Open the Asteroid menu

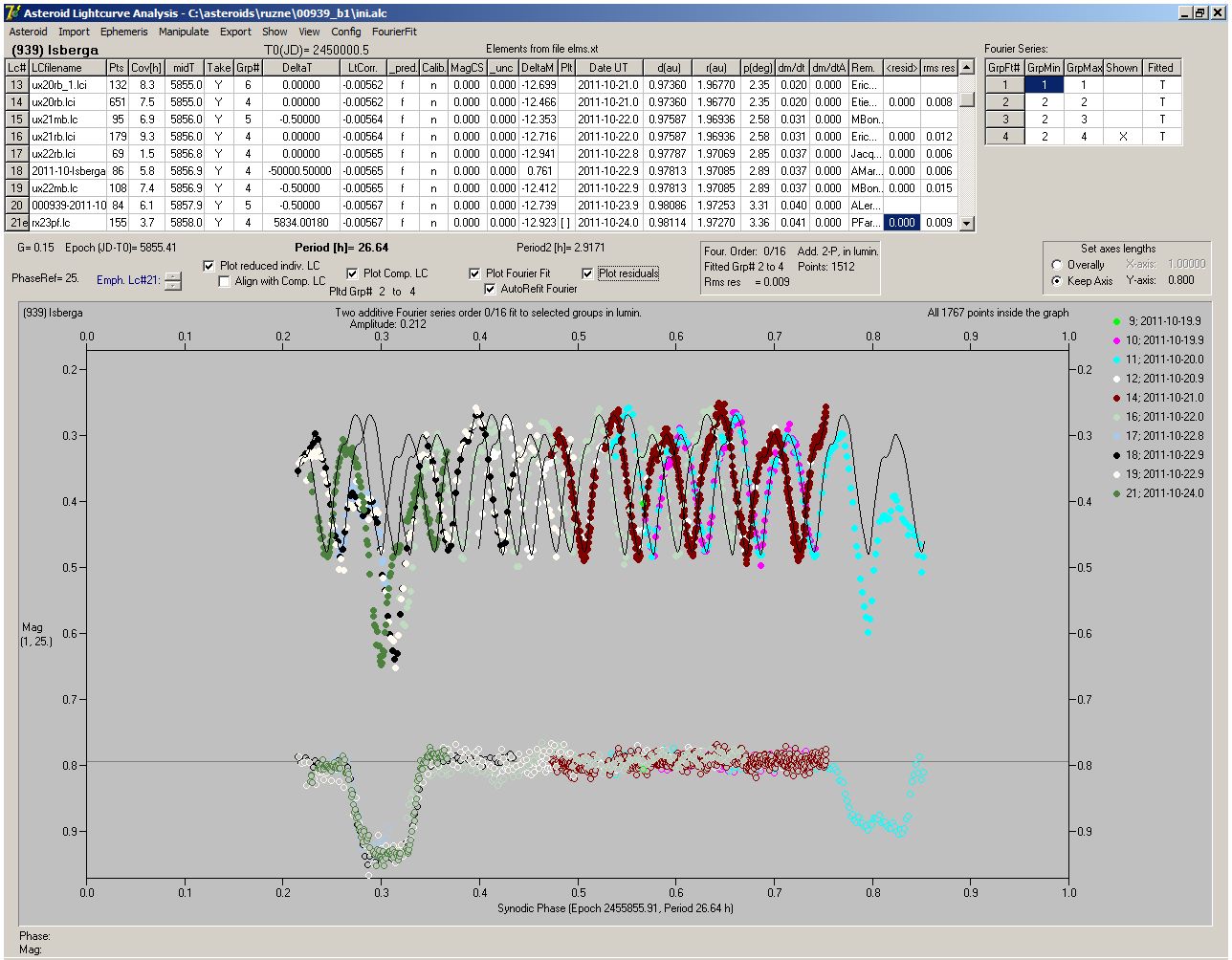(x=28, y=32)
